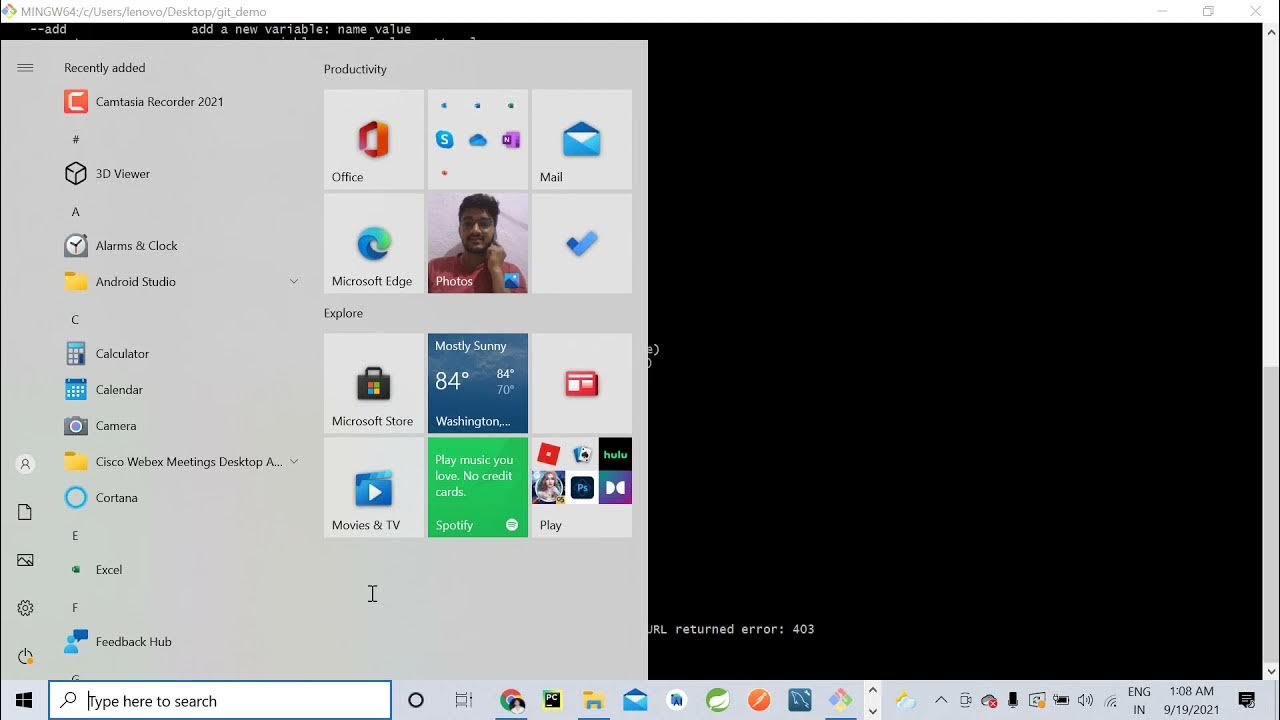Open the weather widget on the taskbar
This screenshot has height=720, width=1280.
tap(905, 701)
